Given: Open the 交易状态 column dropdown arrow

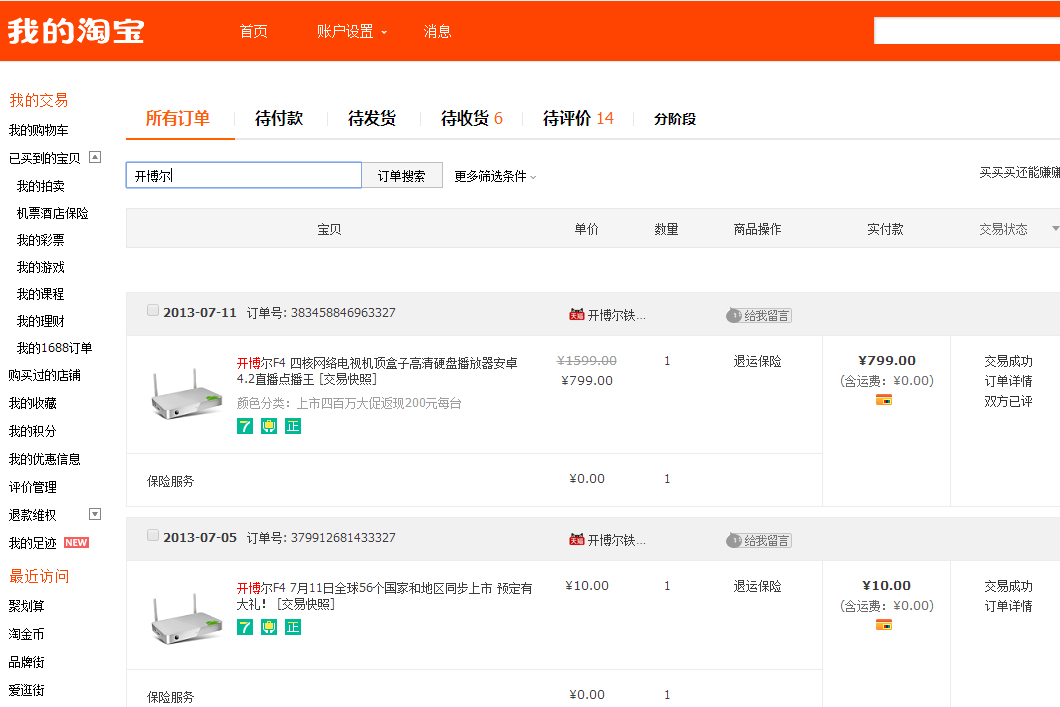Looking at the screenshot, I should [1055, 229].
